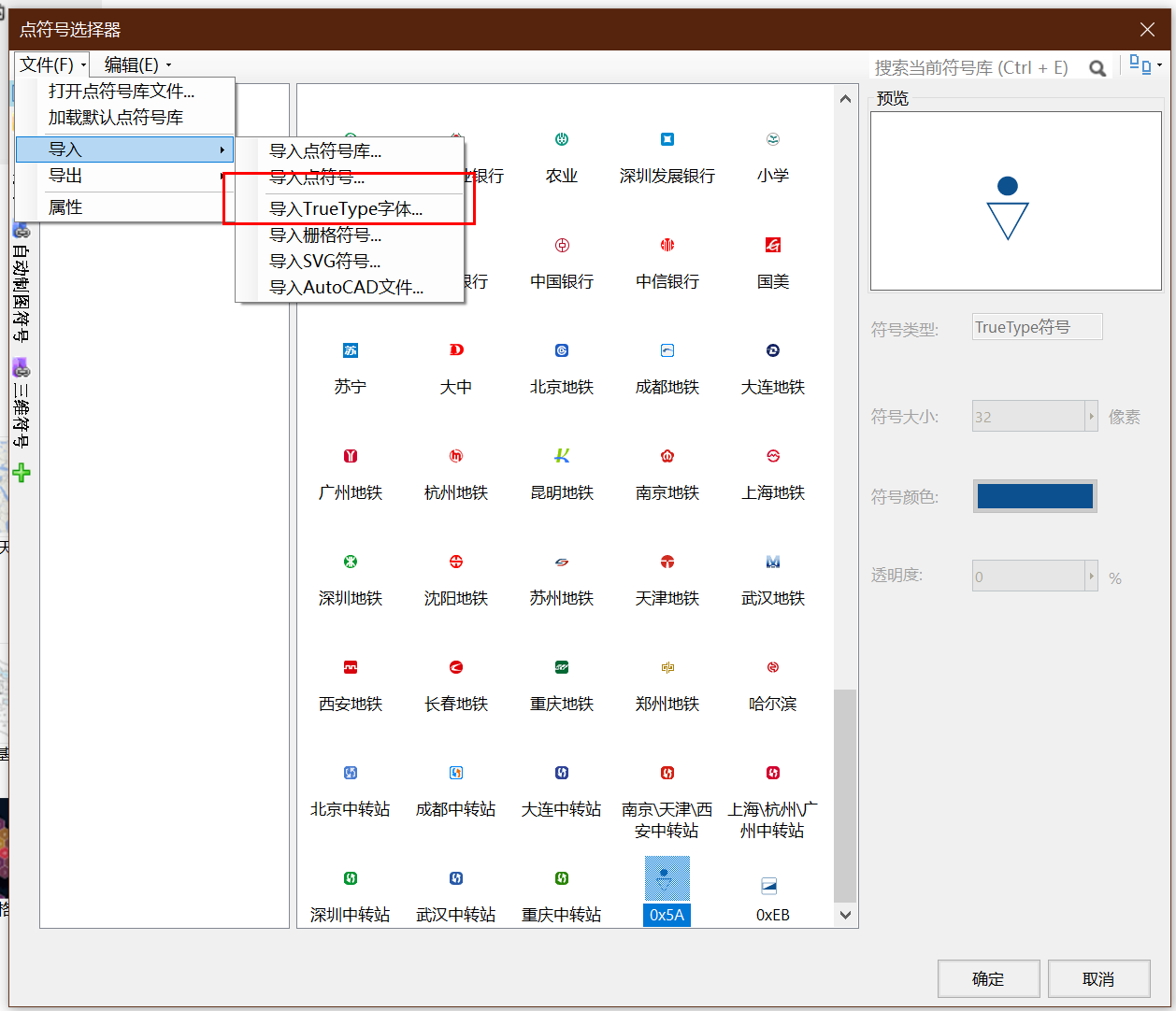This screenshot has width=1176, height=1011.
Task: Click the green plus add icon
Action: tap(22, 473)
